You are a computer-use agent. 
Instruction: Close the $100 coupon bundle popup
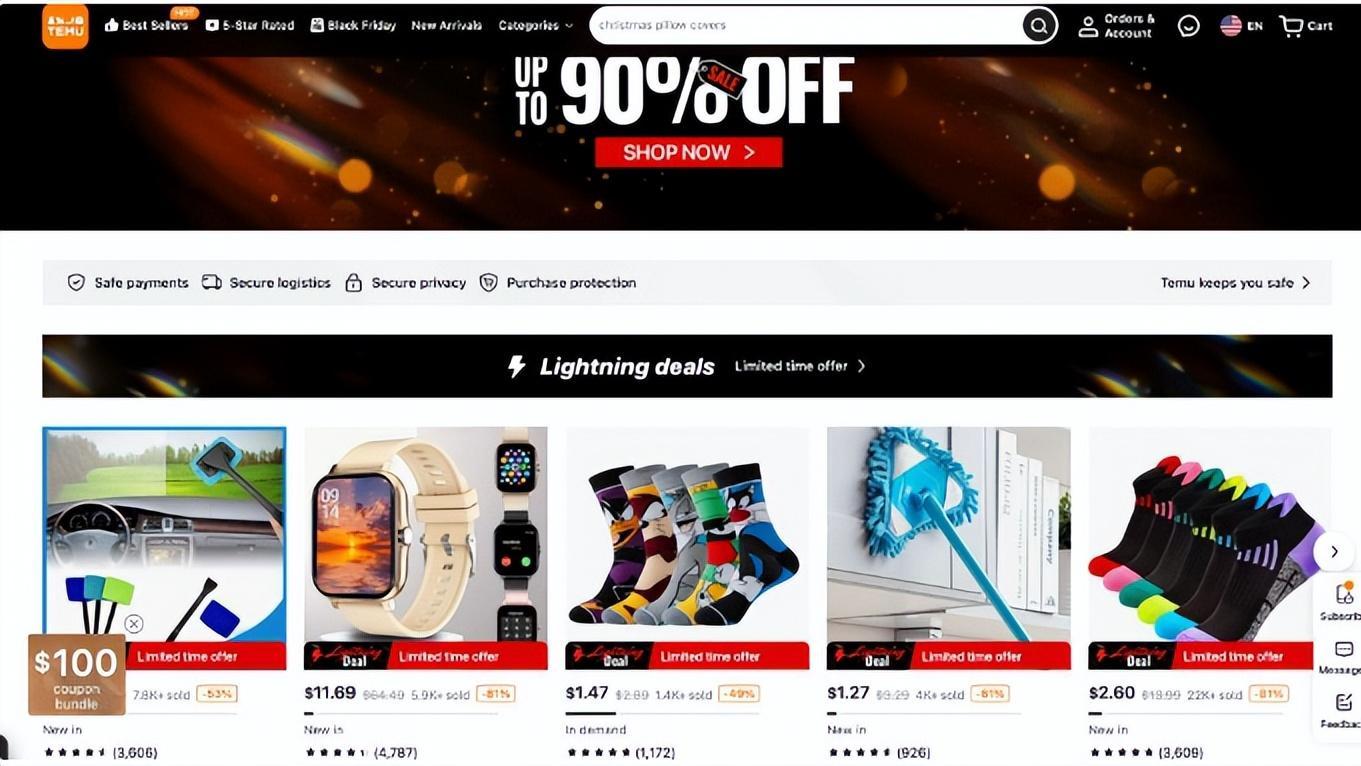pos(134,624)
